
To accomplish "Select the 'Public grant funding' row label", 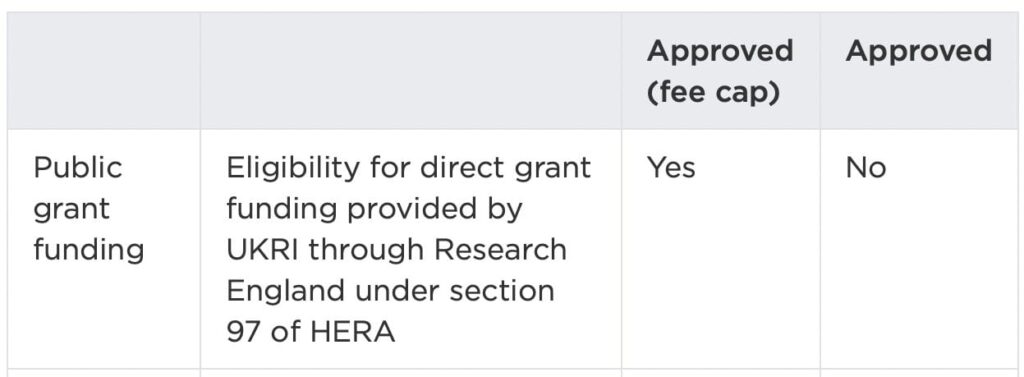I will (89, 209).
